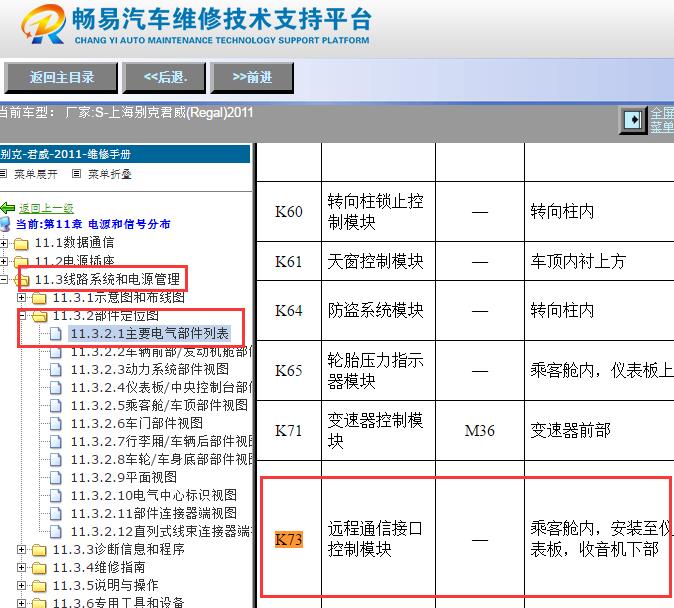The width and height of the screenshot is (674, 608).
Task: Open 11.3.2.10电气中心标识视图 page
Action: (154, 495)
